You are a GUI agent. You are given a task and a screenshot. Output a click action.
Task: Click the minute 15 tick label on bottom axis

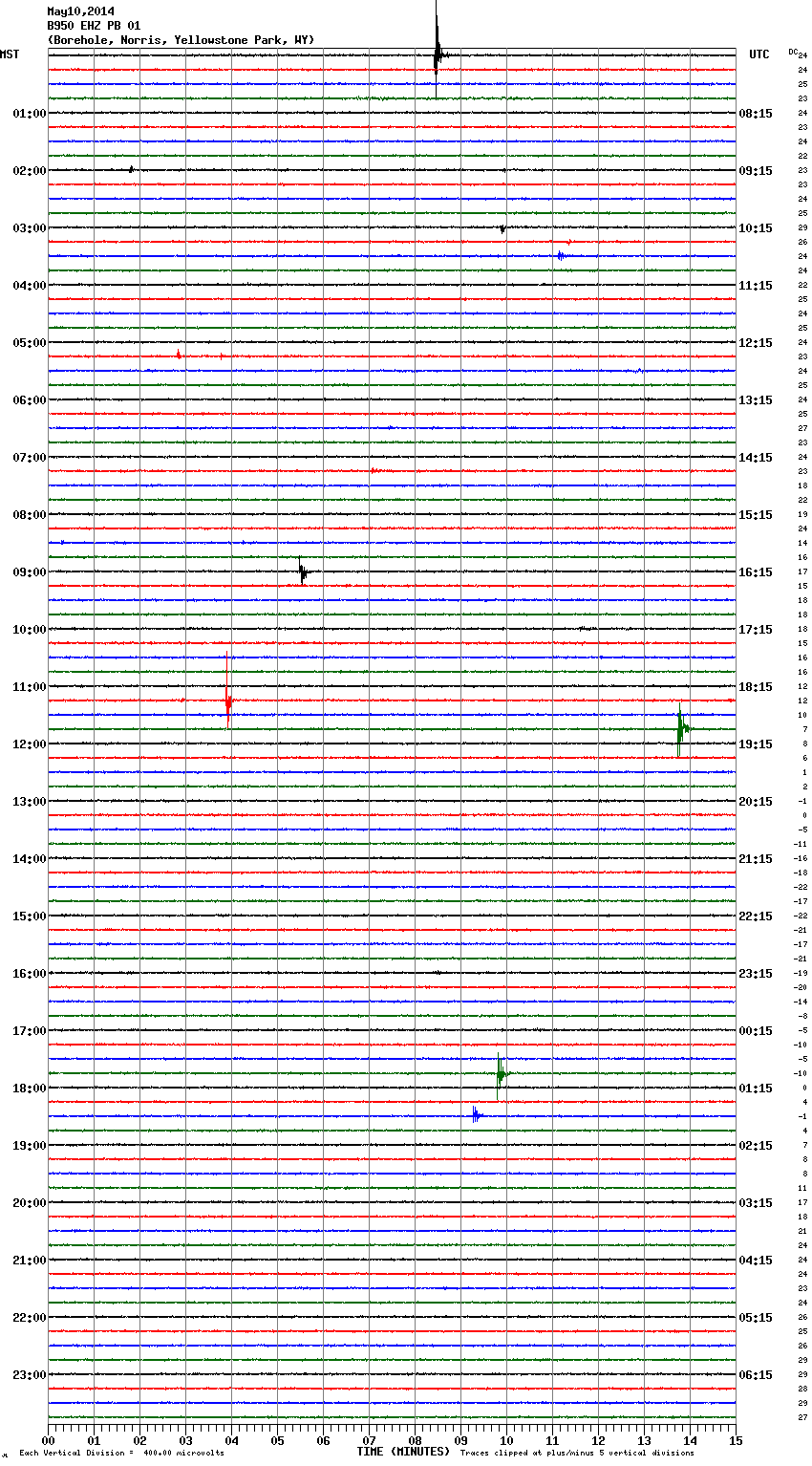point(736,1440)
